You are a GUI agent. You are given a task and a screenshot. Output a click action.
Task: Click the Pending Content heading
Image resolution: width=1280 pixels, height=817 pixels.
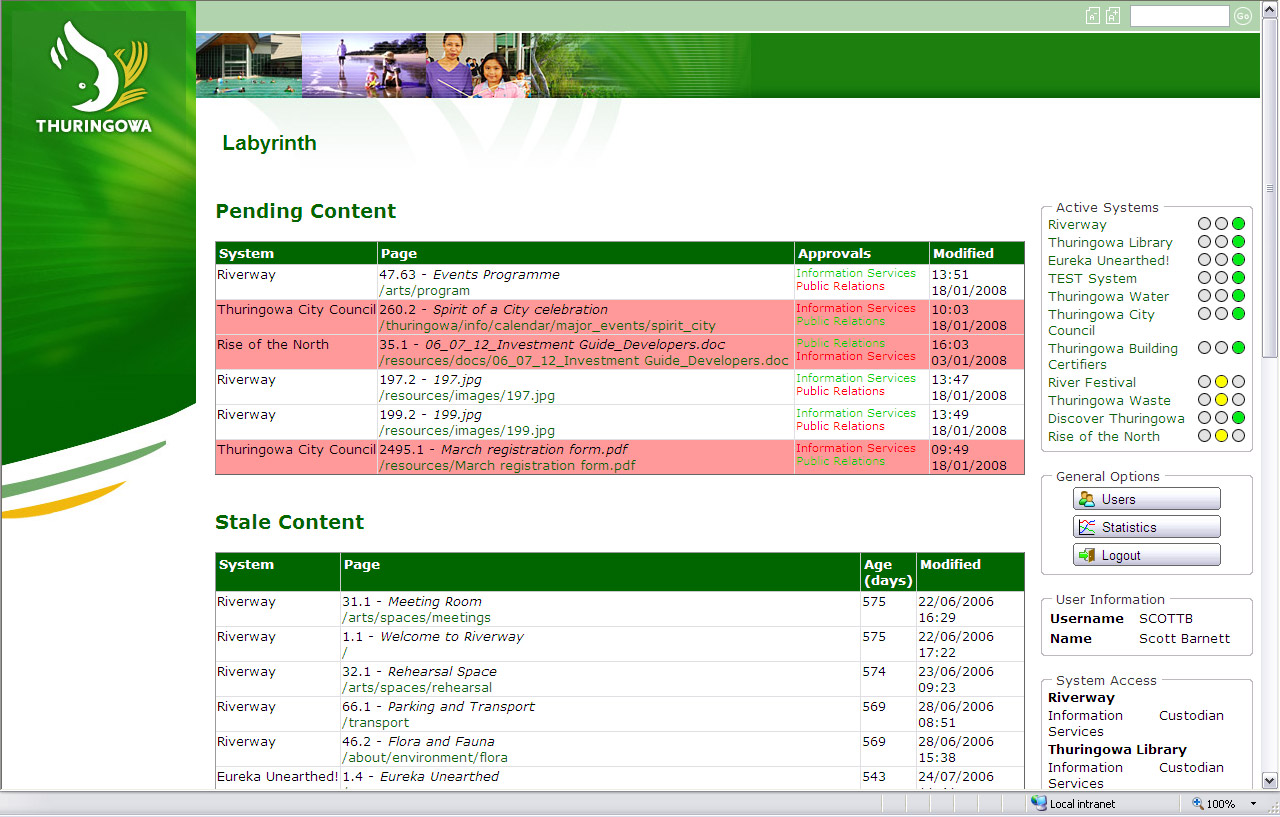tap(306, 211)
